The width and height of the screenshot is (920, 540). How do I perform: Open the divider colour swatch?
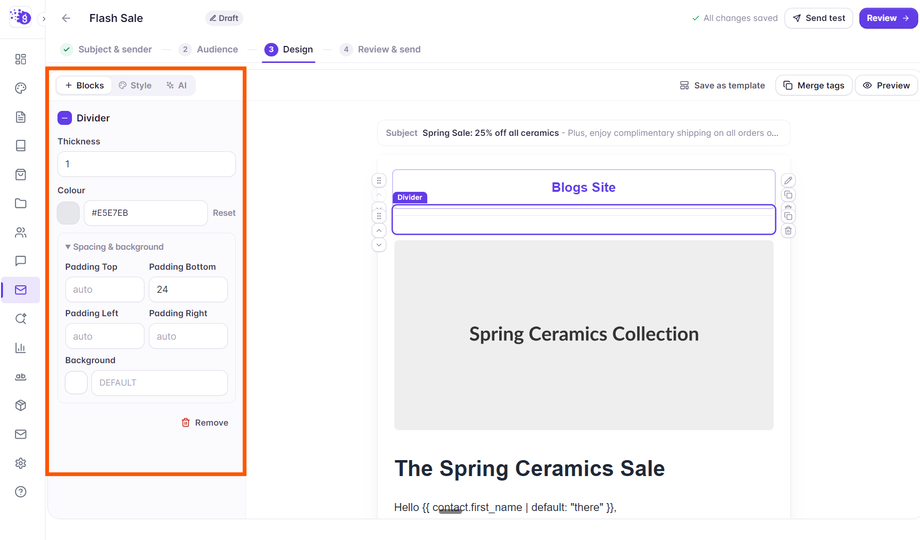(68, 213)
